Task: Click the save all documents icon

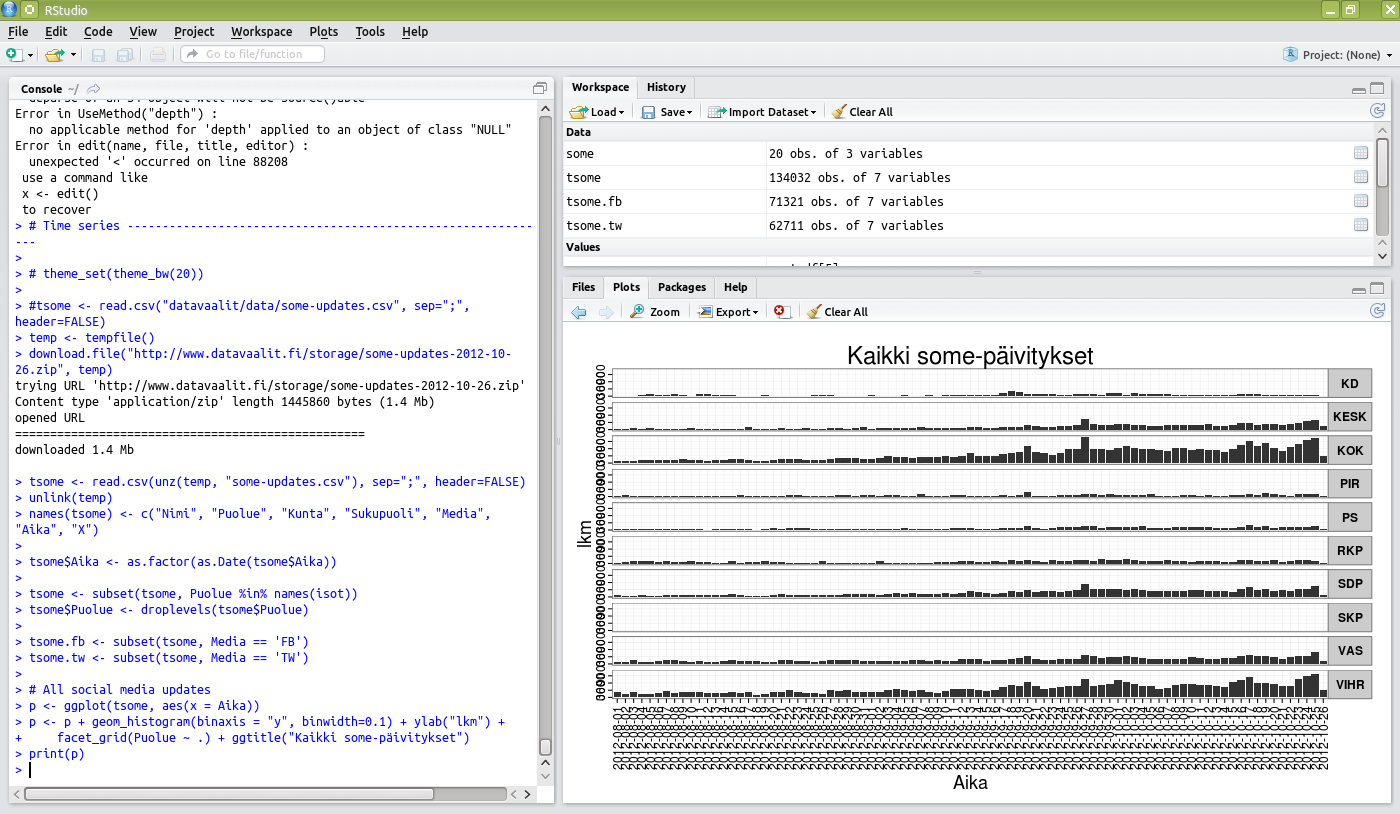Action: pyautogui.click(x=125, y=55)
